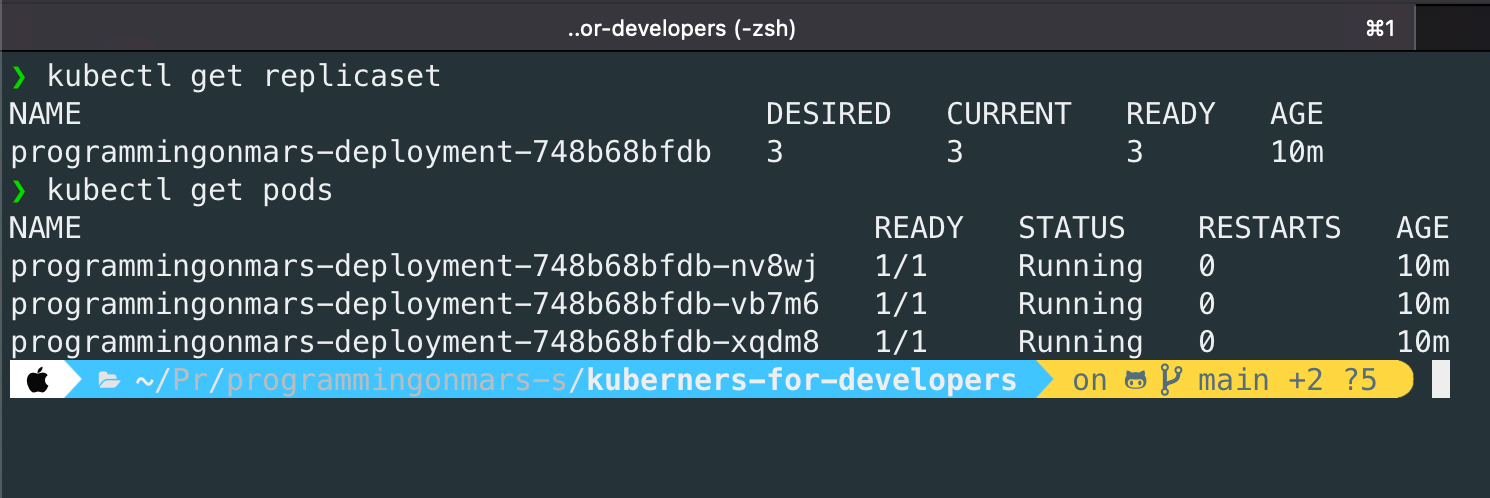Click '1/1' ready value of nv8wj pod
The height and width of the screenshot is (498, 1490).
click(x=900, y=267)
